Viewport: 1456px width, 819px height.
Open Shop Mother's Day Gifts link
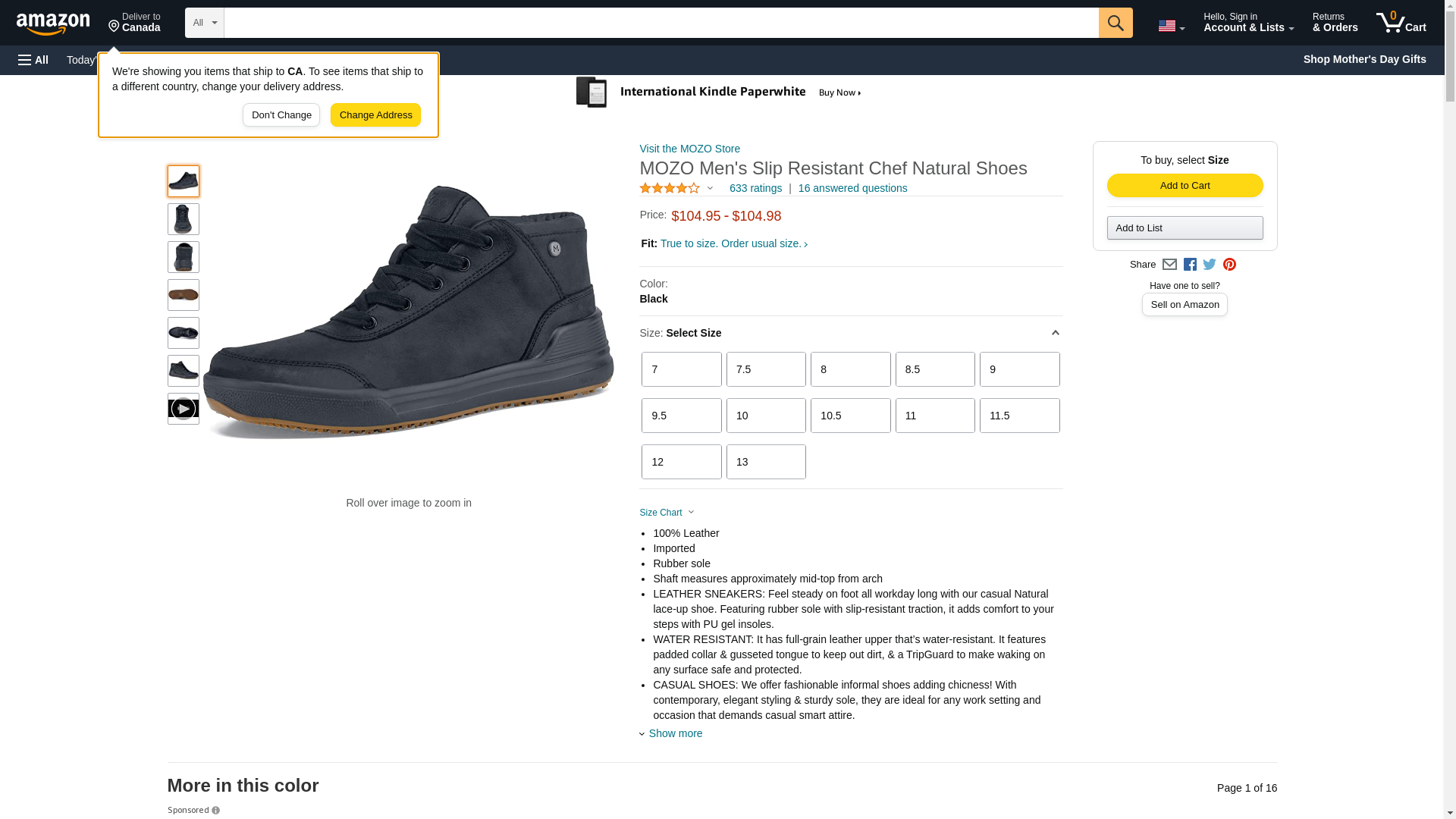1363,59
